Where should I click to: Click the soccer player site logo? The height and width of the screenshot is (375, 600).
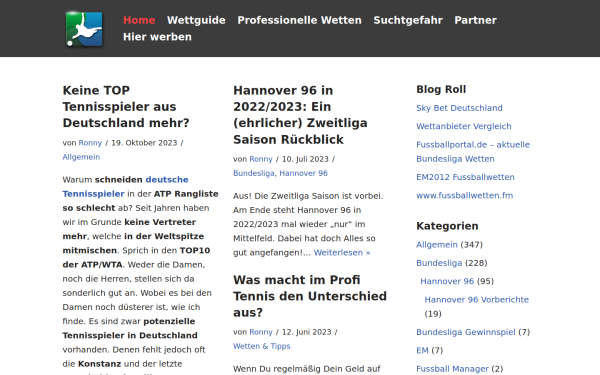[x=84, y=29]
